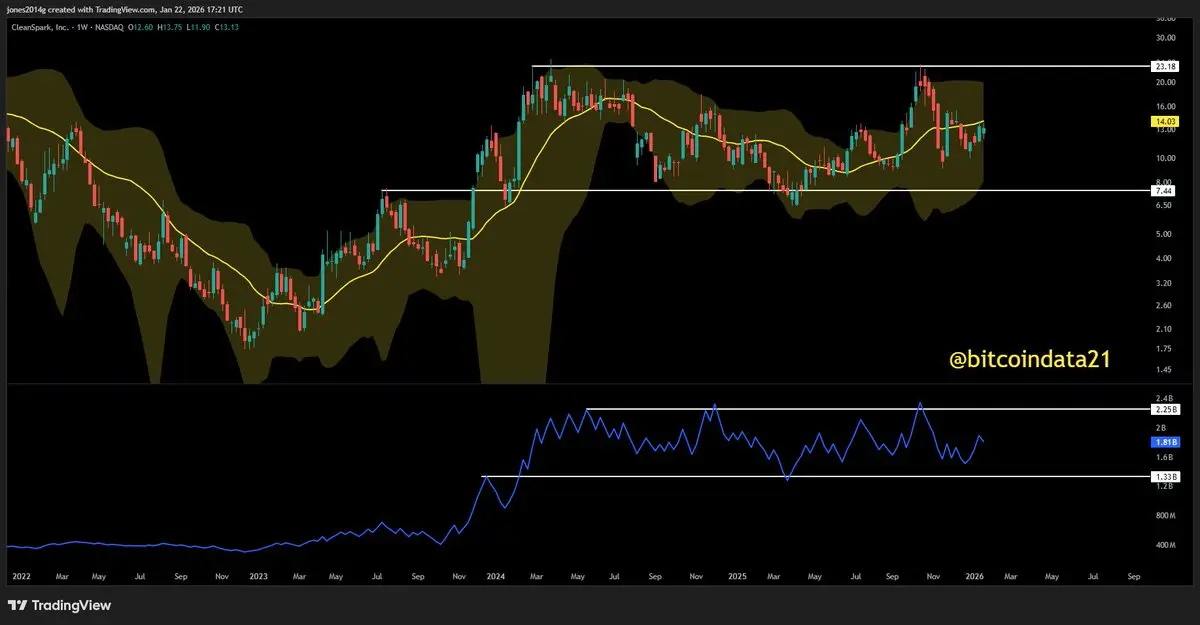Click the 1.75 price axis tick

pyautogui.click(x=1163, y=348)
